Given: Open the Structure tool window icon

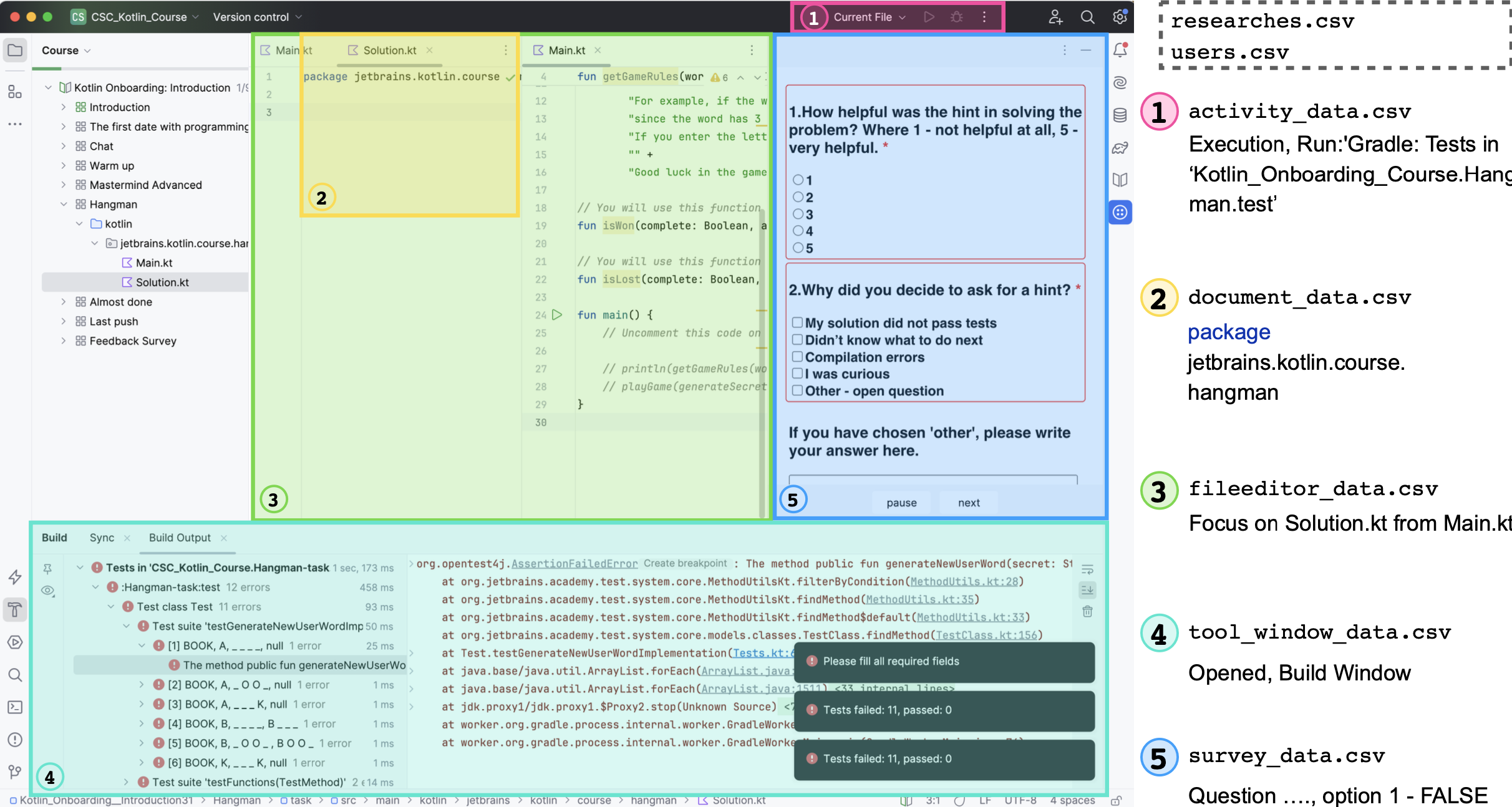Looking at the screenshot, I should coord(15,92).
